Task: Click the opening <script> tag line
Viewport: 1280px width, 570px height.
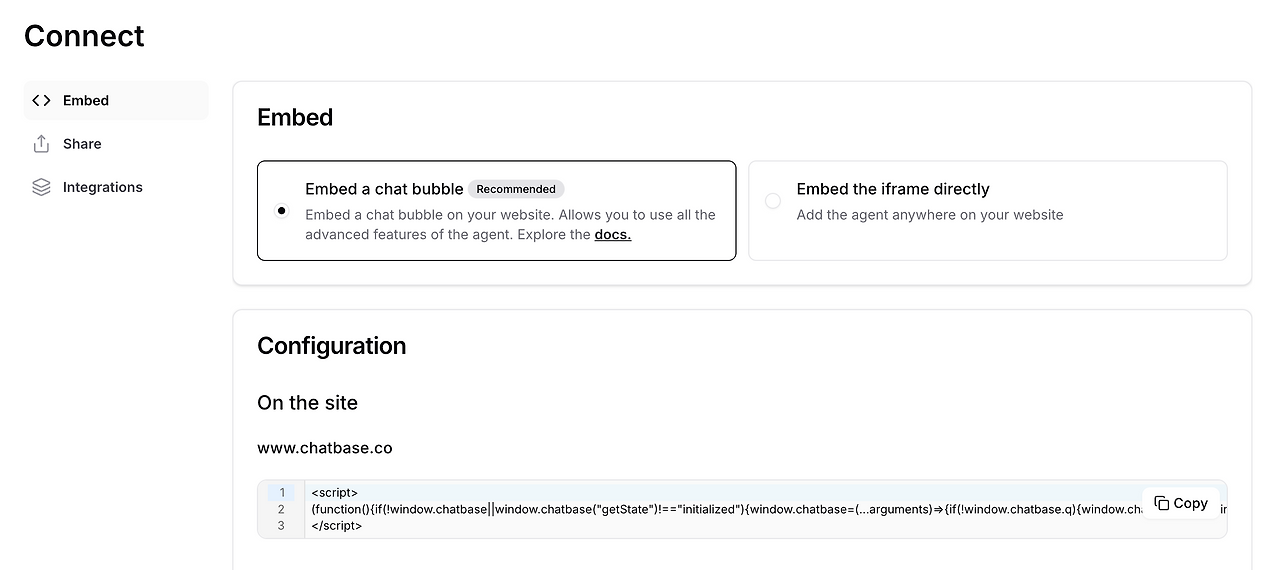Action: click(x=334, y=492)
